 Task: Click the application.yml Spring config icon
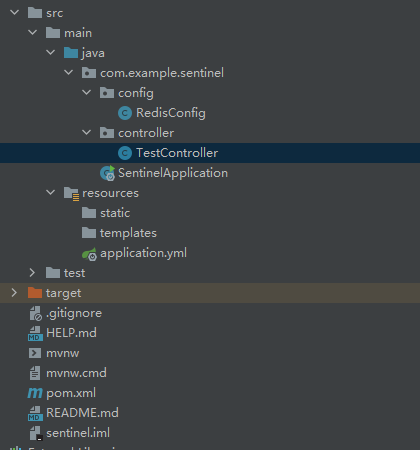pyautogui.click(x=89, y=254)
